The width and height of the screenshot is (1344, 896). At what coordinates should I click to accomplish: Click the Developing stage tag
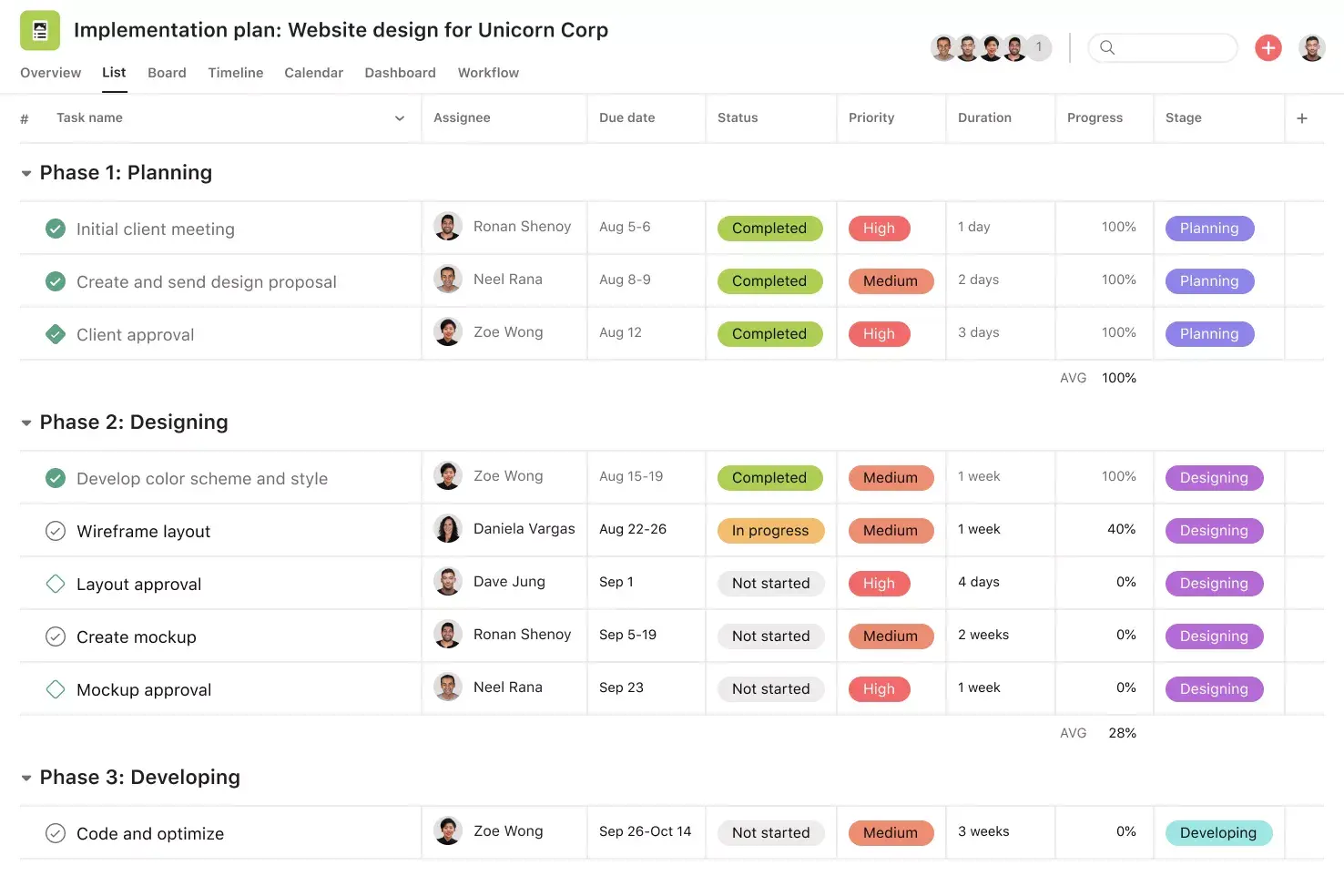[1218, 832]
